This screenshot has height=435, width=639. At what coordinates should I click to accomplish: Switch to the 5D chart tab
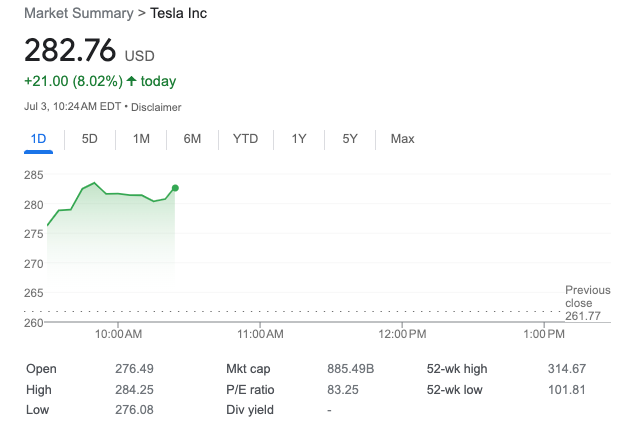(x=89, y=139)
